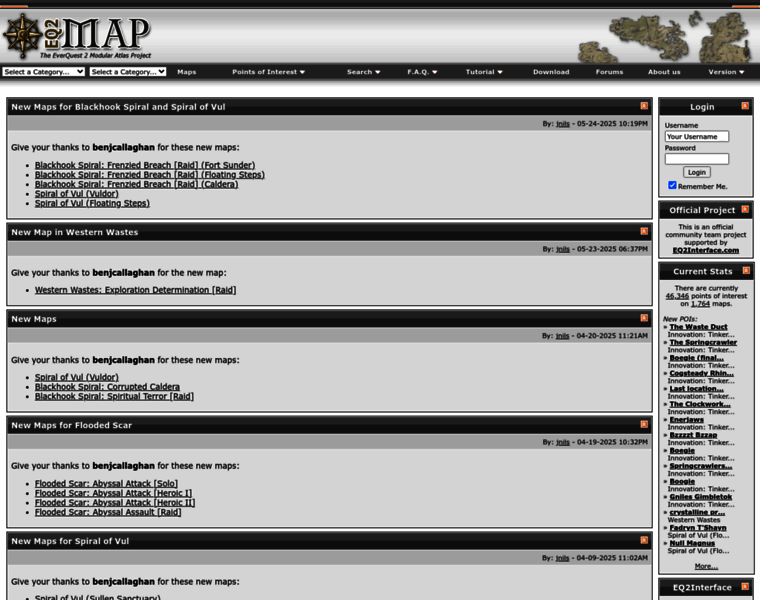Open the Forums menu item
The image size is (760, 600).
click(609, 72)
